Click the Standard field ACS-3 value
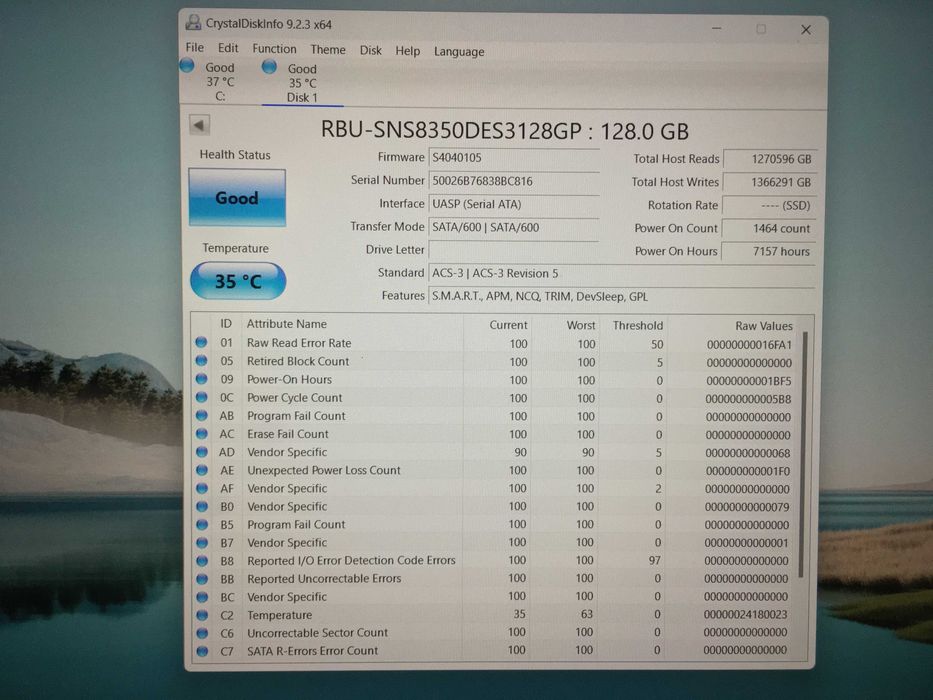Screen dimensions: 933x700 (x=621, y=273)
